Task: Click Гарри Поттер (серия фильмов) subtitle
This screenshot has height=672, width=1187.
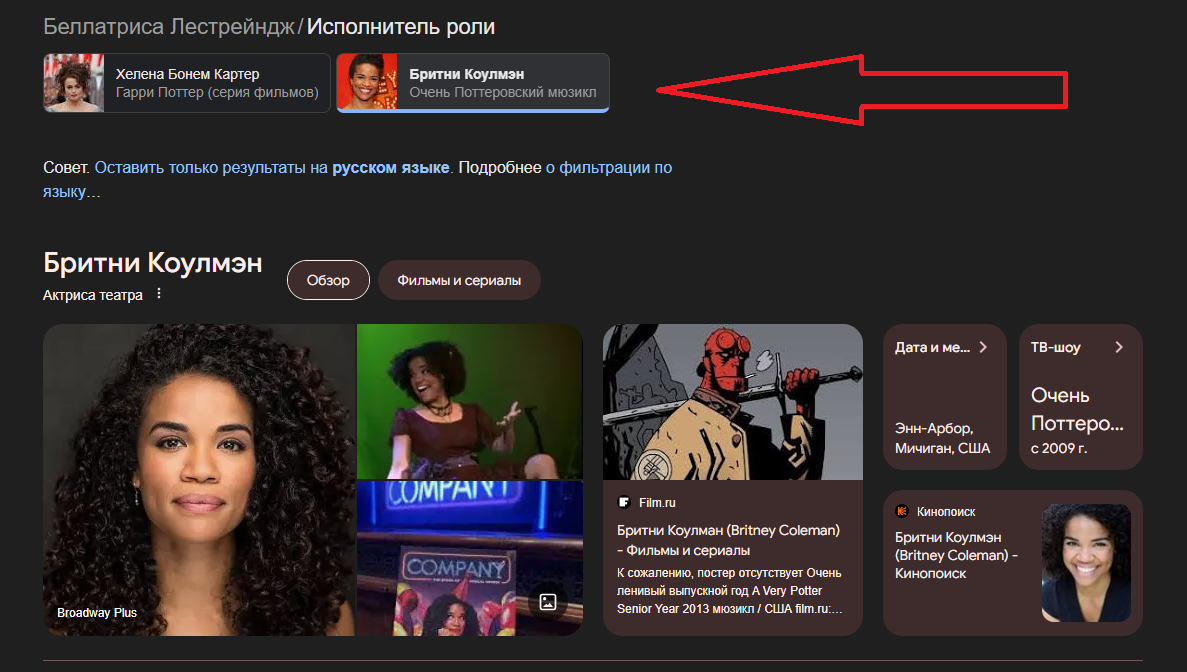Action: point(217,92)
